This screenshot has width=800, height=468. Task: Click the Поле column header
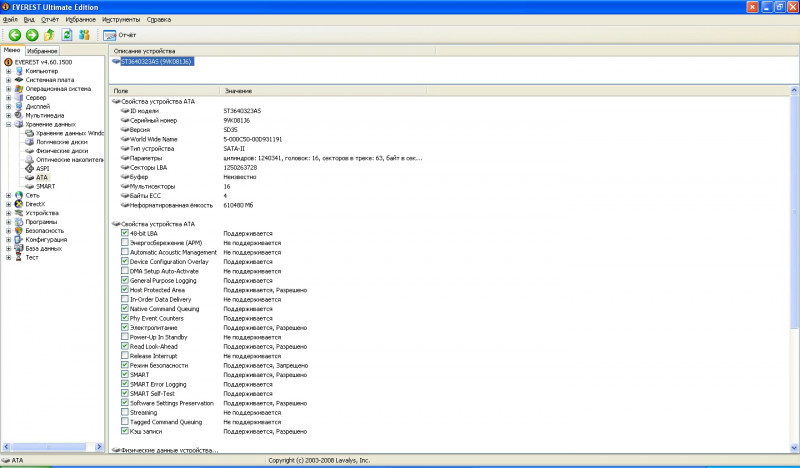[x=164, y=91]
